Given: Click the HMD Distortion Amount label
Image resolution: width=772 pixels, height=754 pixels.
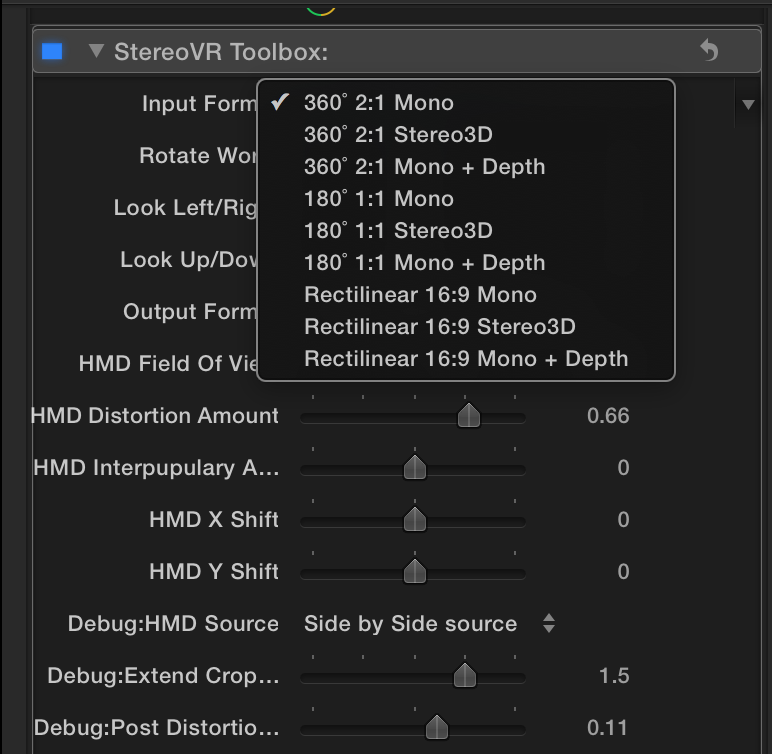Looking at the screenshot, I should point(155,416).
